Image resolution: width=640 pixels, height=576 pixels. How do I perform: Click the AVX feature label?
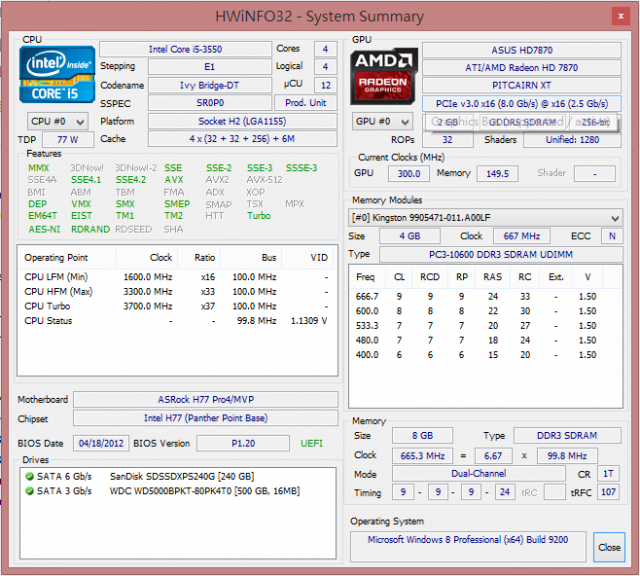click(x=174, y=180)
